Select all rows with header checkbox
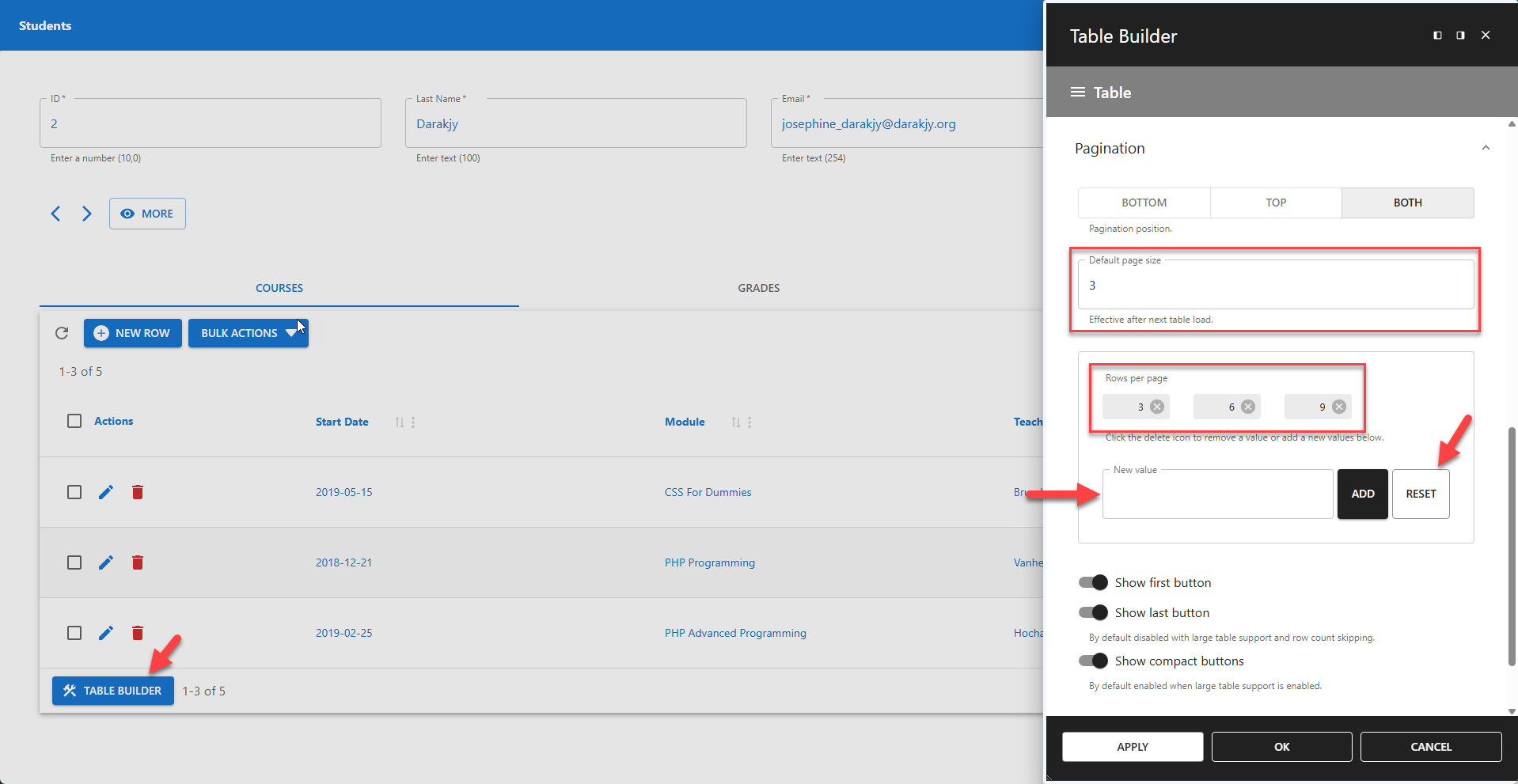 74,421
